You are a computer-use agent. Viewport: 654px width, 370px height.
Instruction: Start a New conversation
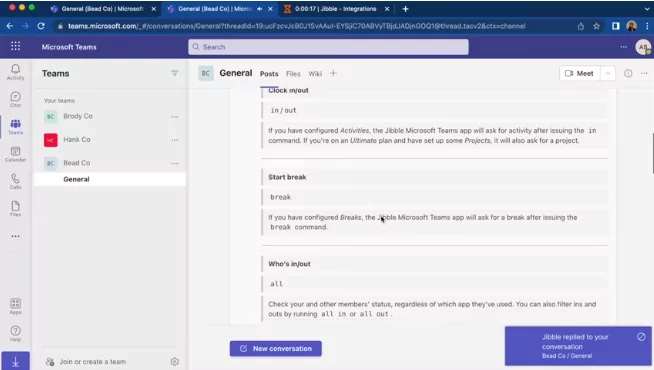(x=276, y=348)
